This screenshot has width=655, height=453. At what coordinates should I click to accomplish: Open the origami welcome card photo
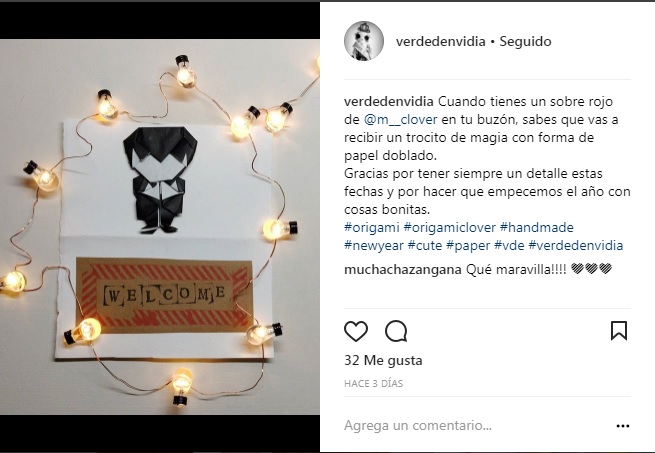click(160, 227)
